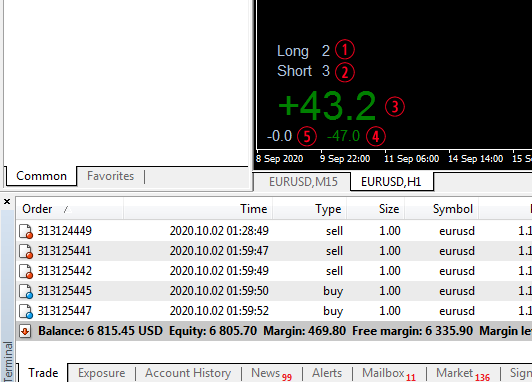Switch to the Favorites tab
The height and width of the screenshot is (382, 532).
coord(111,176)
